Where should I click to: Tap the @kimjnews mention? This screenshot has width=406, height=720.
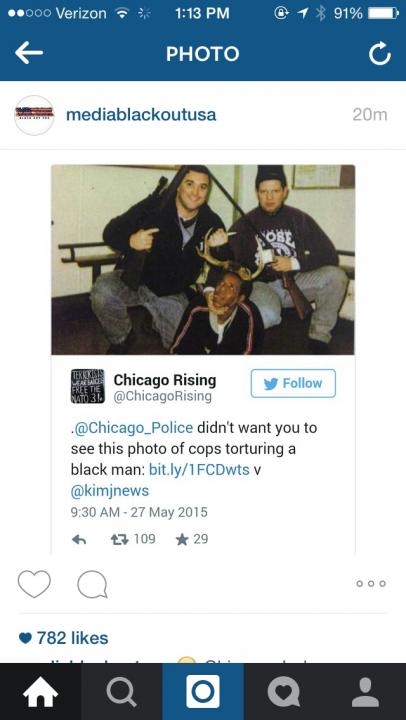click(x=110, y=491)
